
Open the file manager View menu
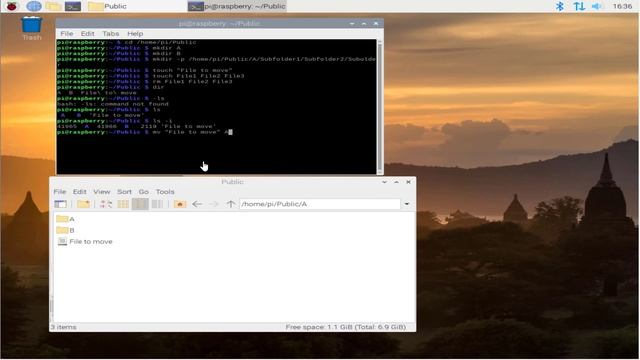pyautogui.click(x=102, y=191)
